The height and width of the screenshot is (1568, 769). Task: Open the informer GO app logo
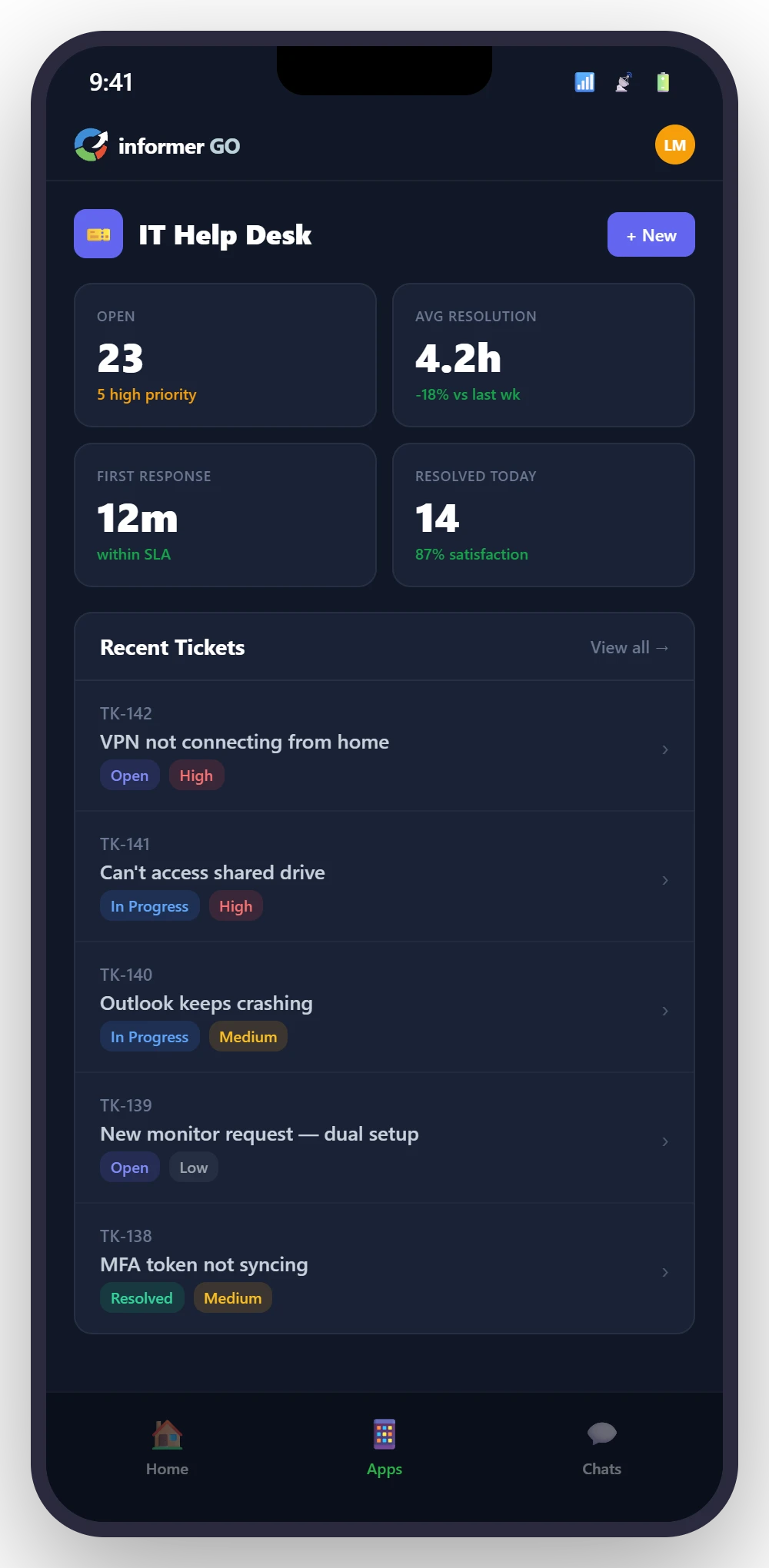[92, 145]
